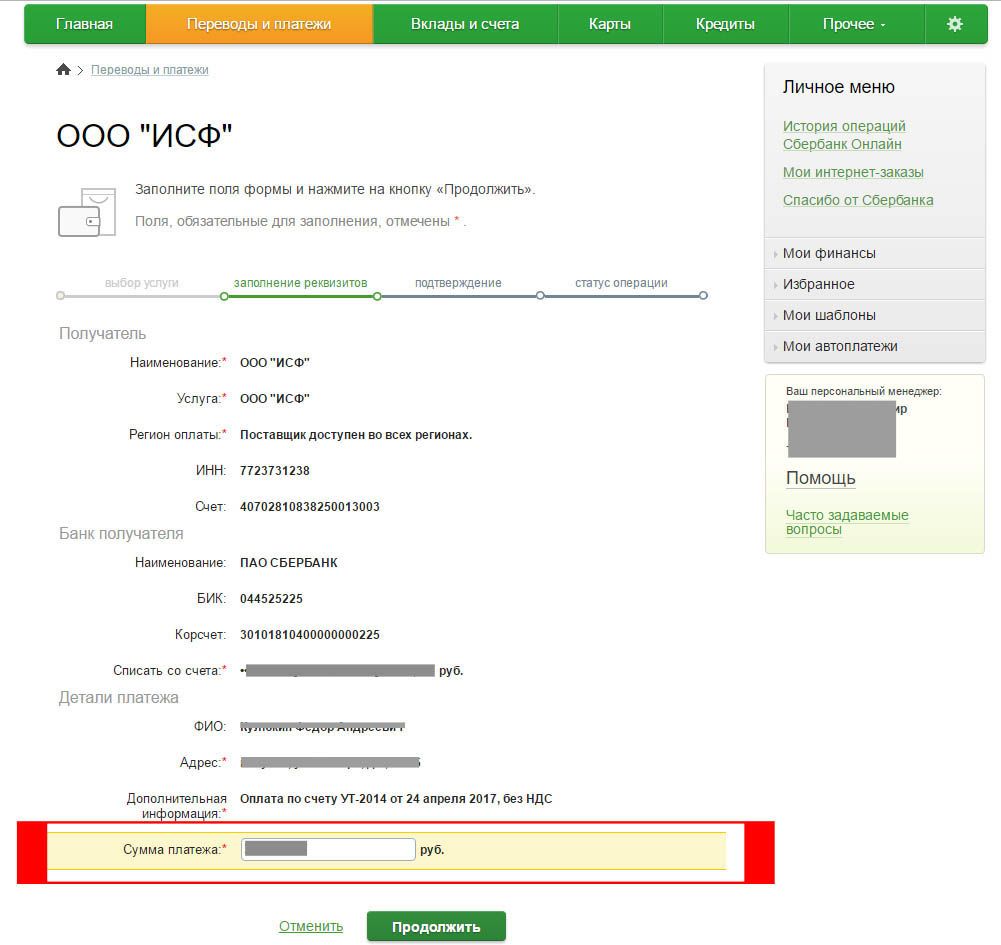1001x945 pixels.
Task: Click the home icon in breadcrumb
Action: 64,70
